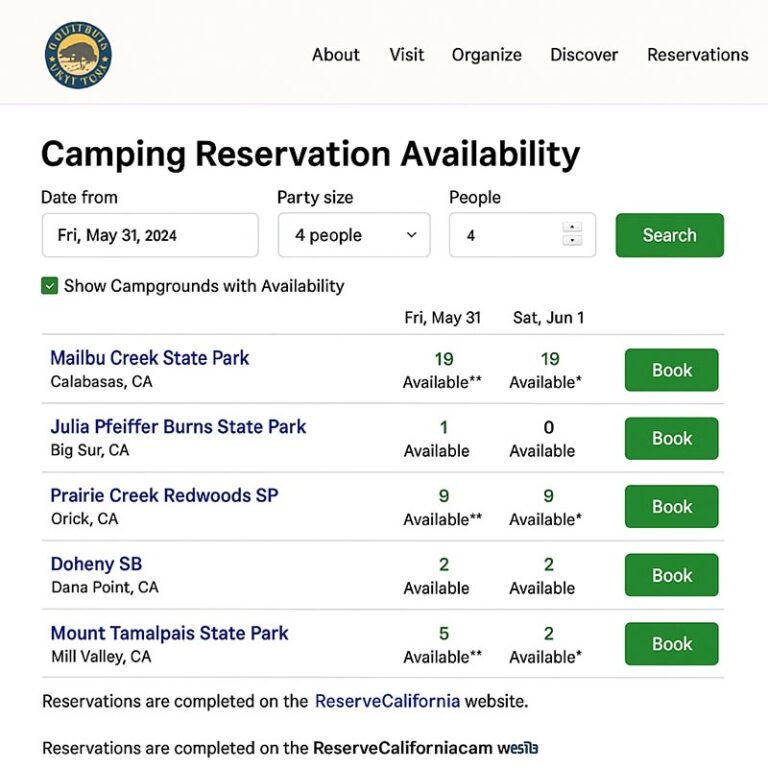
Task: Book Malibu Creek State Park
Action: pyautogui.click(x=671, y=370)
